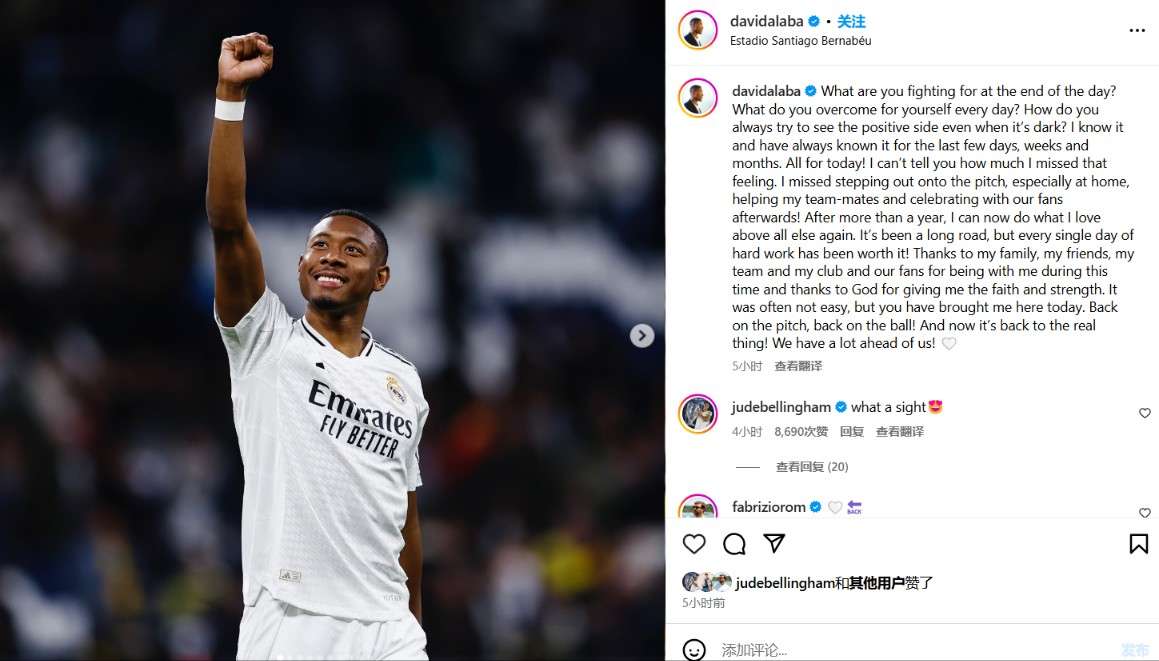The height and width of the screenshot is (661, 1159).
Task: Like fabriziorom's comment
Action: point(1144,512)
